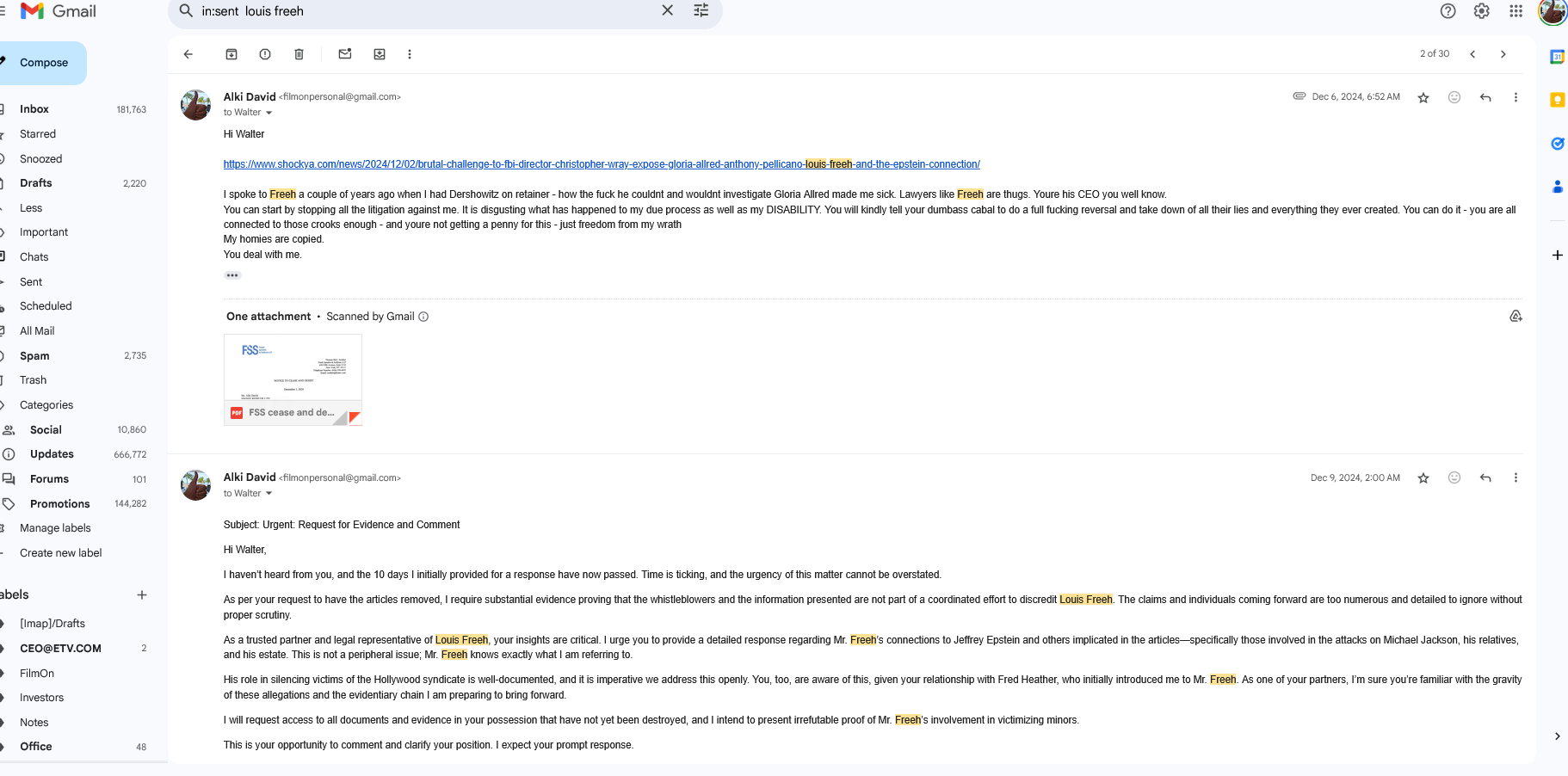Star the Dec 6, 2024 message
Screen dimensions: 1568x776
[x=1423, y=97]
